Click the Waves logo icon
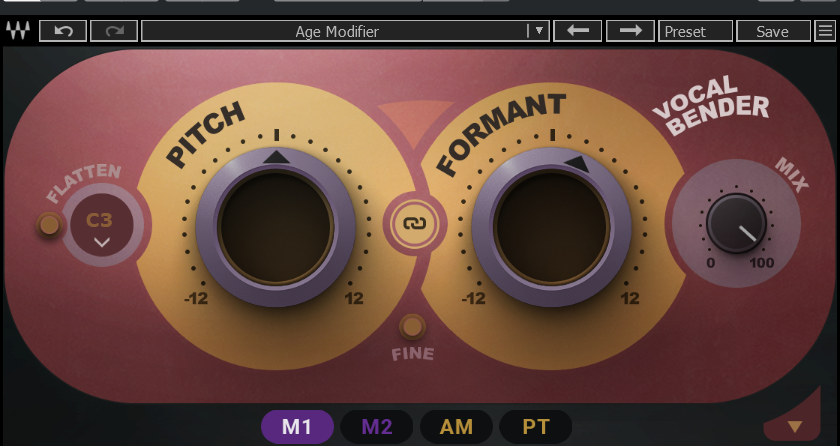 click(x=18, y=31)
